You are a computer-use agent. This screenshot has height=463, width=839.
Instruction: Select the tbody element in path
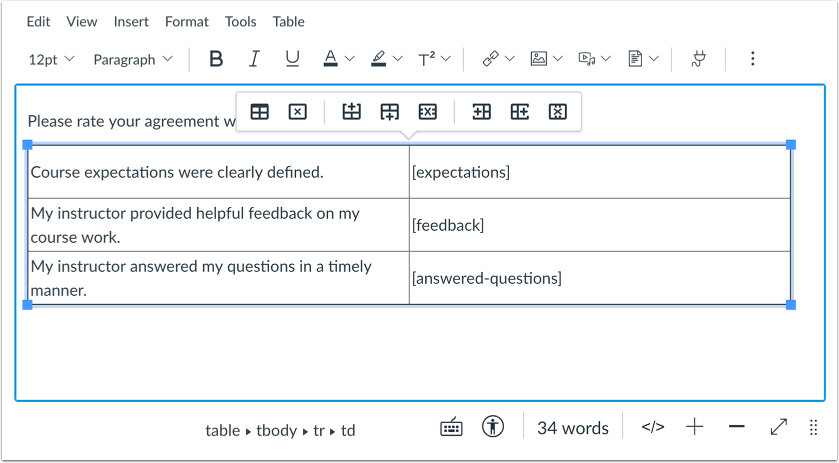point(277,430)
